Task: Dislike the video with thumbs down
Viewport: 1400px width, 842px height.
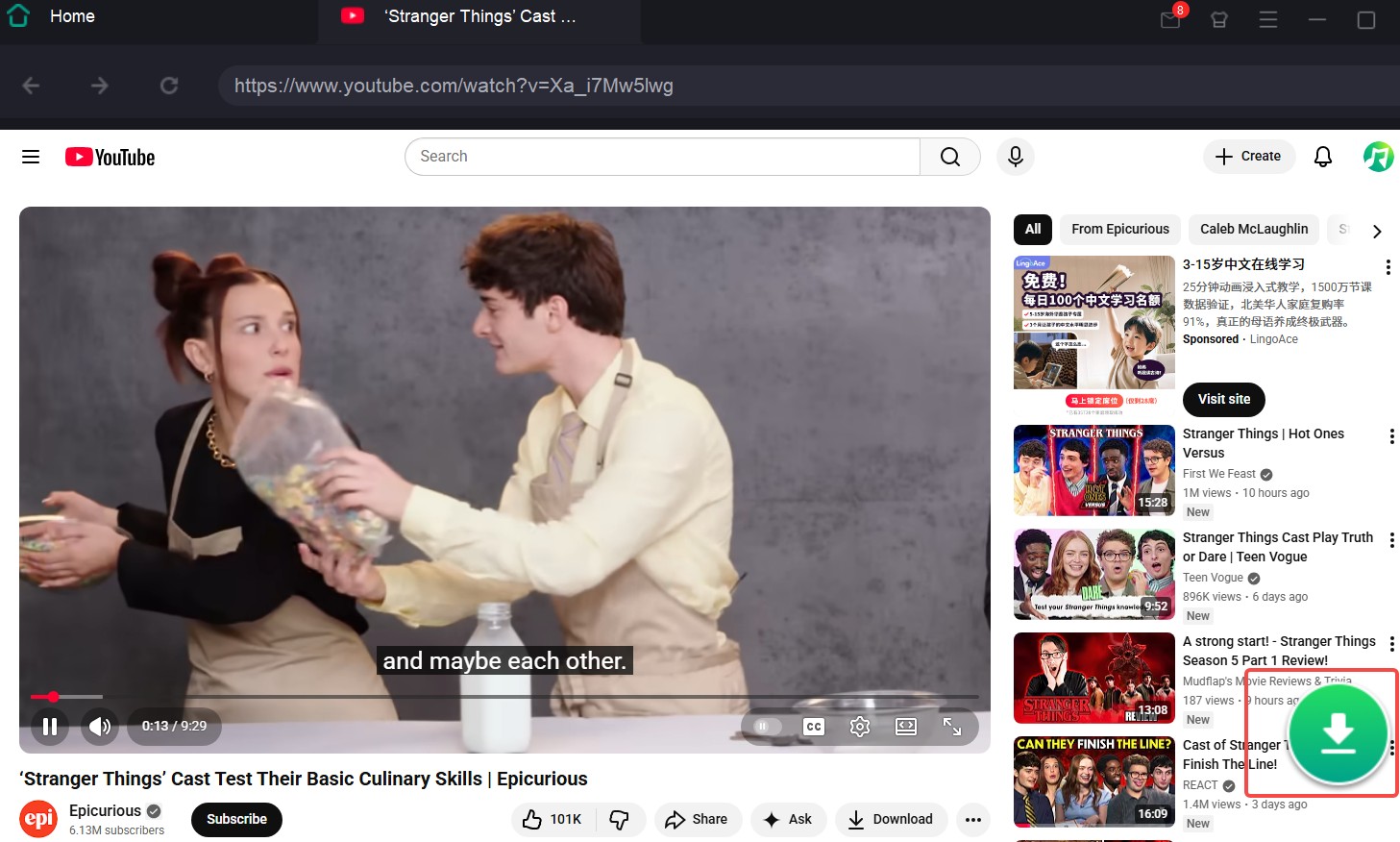Action: click(x=620, y=819)
